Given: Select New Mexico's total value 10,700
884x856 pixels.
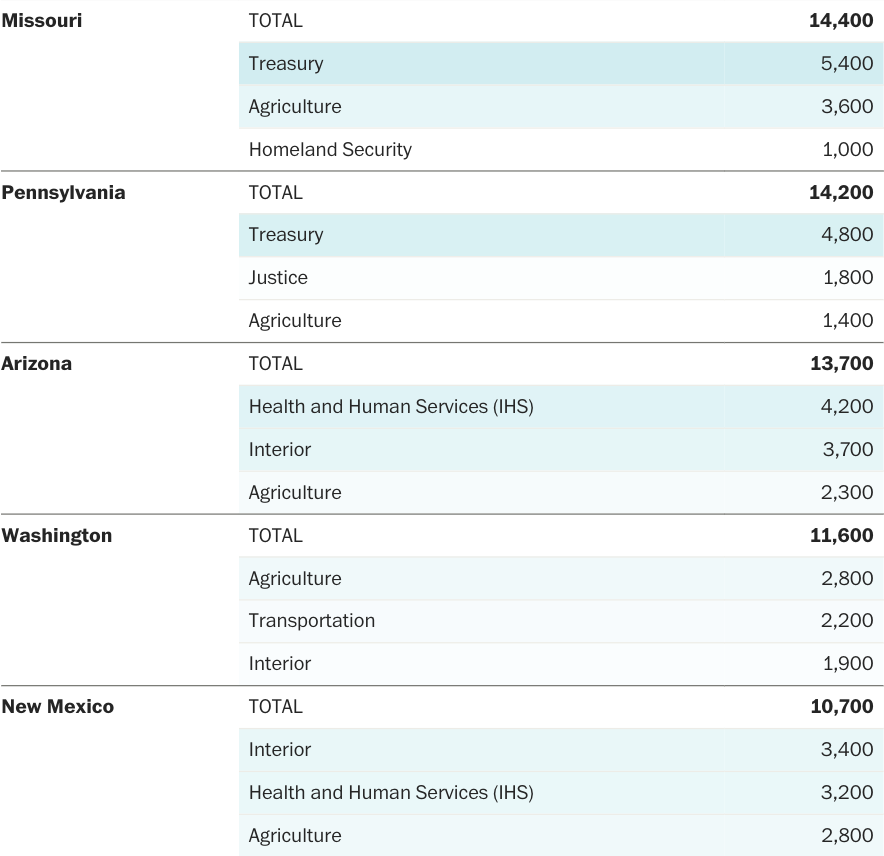Looking at the screenshot, I should coord(841,706).
